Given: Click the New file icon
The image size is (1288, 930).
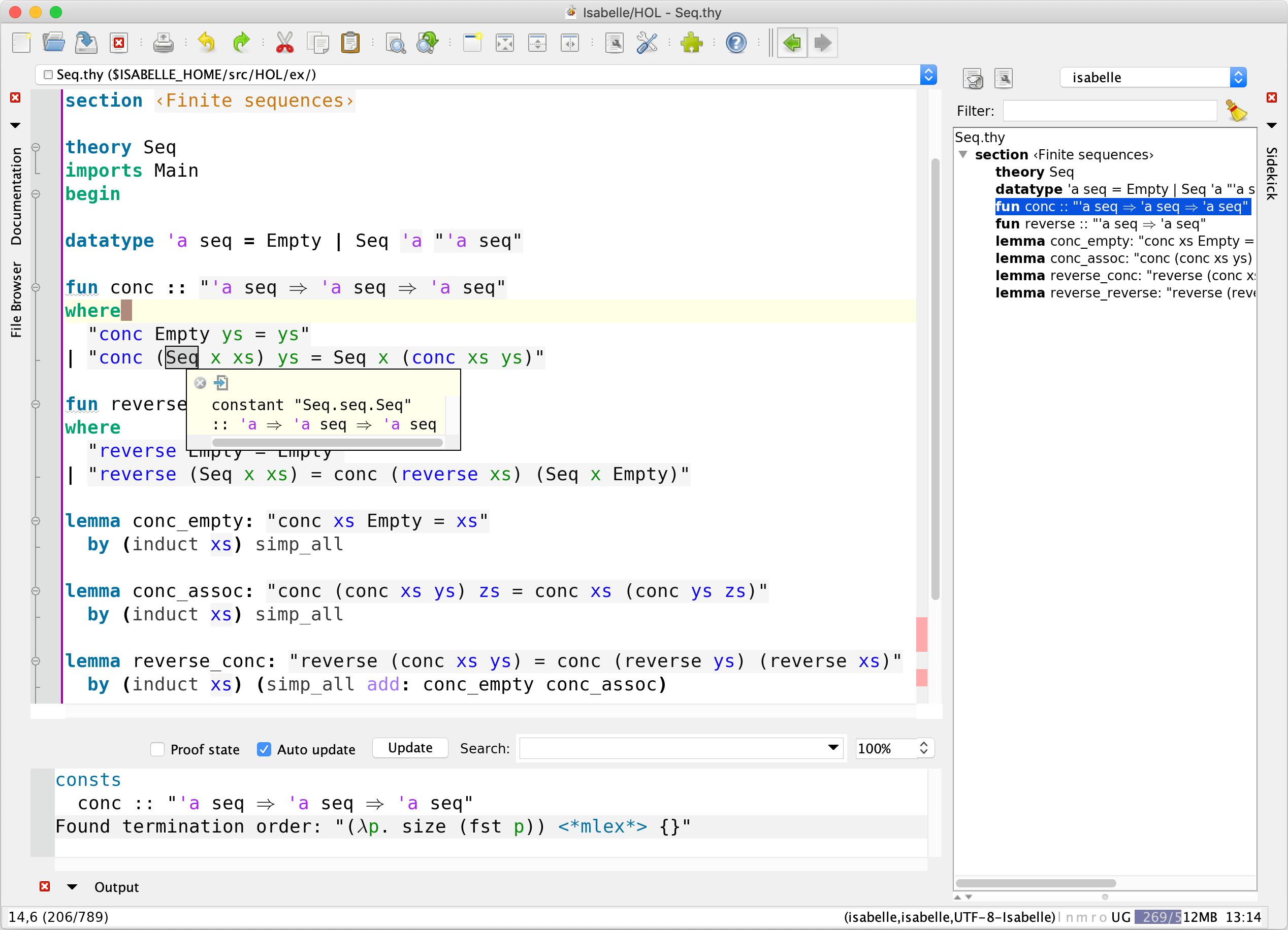Looking at the screenshot, I should [21, 43].
